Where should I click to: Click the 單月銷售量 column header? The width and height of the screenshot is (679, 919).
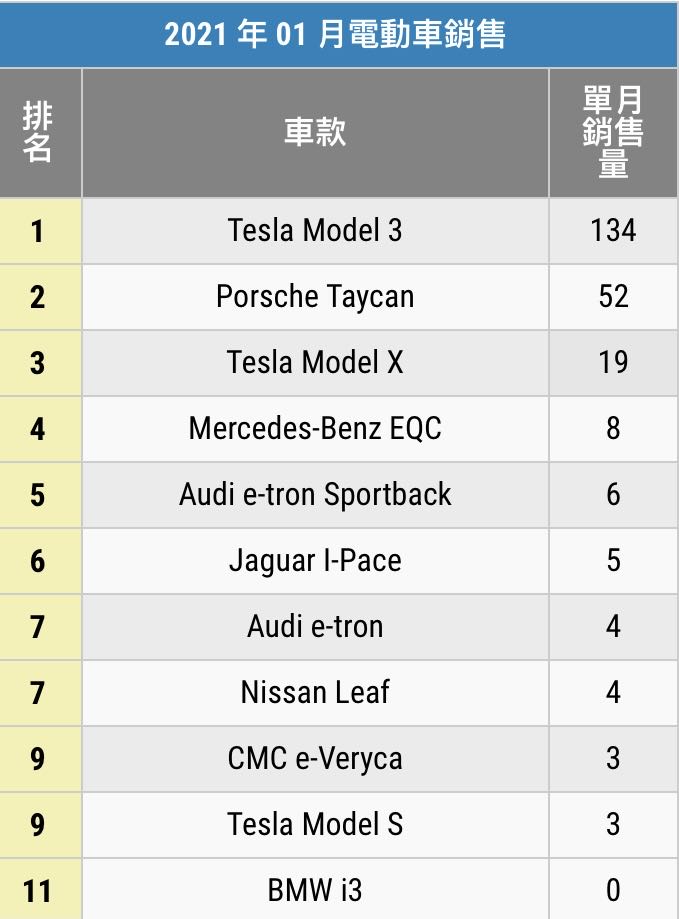point(613,132)
